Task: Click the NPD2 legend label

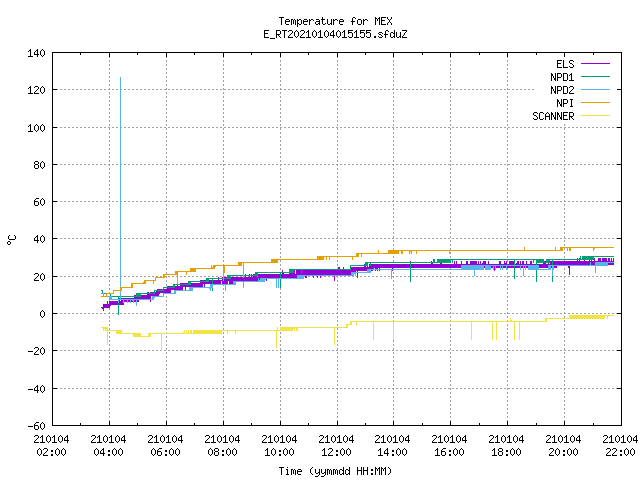Action: click(x=562, y=90)
